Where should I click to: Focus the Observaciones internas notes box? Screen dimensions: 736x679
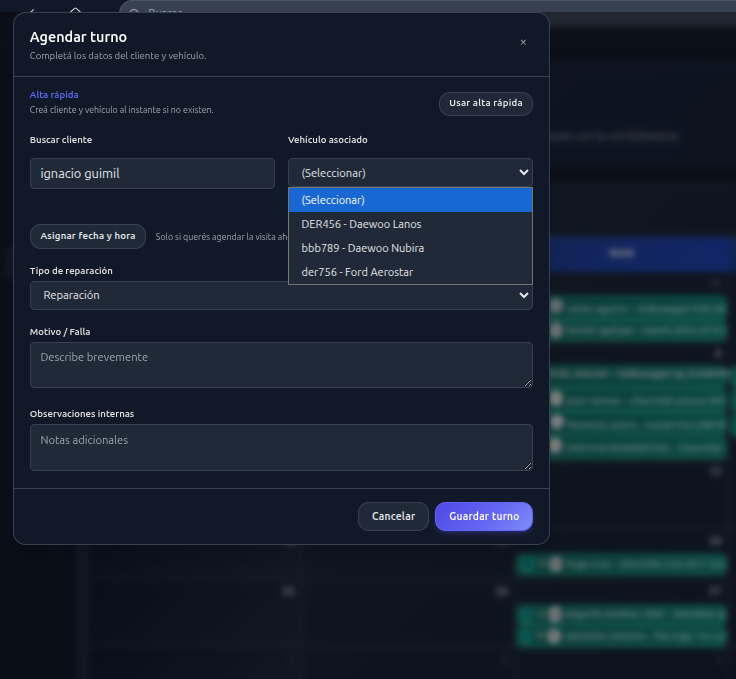pyautogui.click(x=280, y=447)
